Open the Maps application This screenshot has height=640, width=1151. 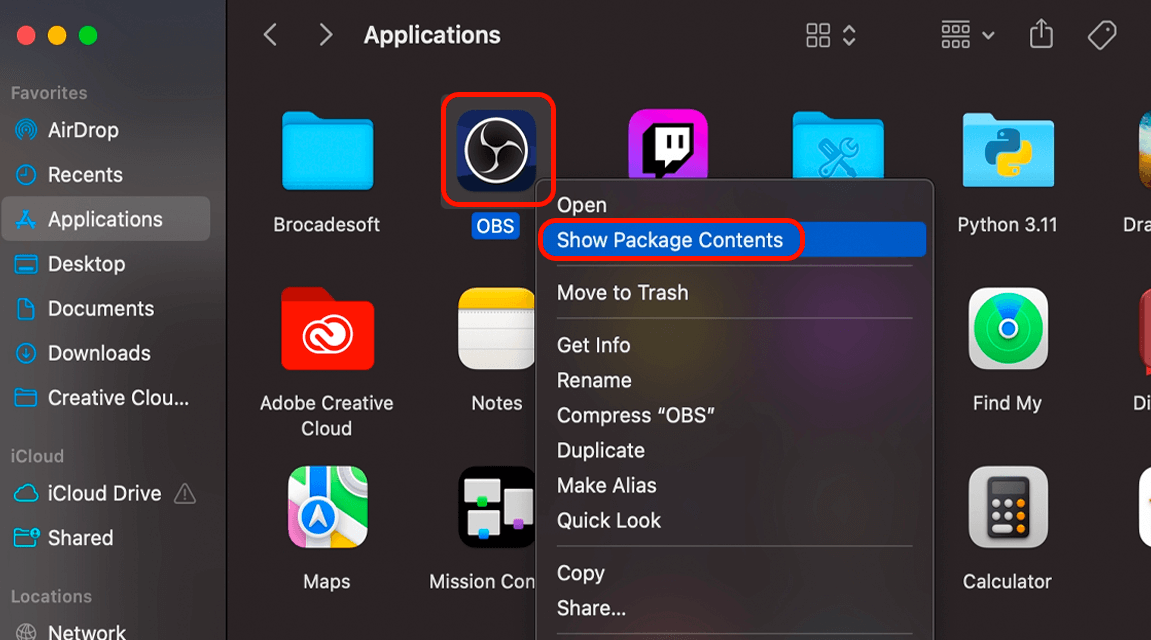(327, 507)
